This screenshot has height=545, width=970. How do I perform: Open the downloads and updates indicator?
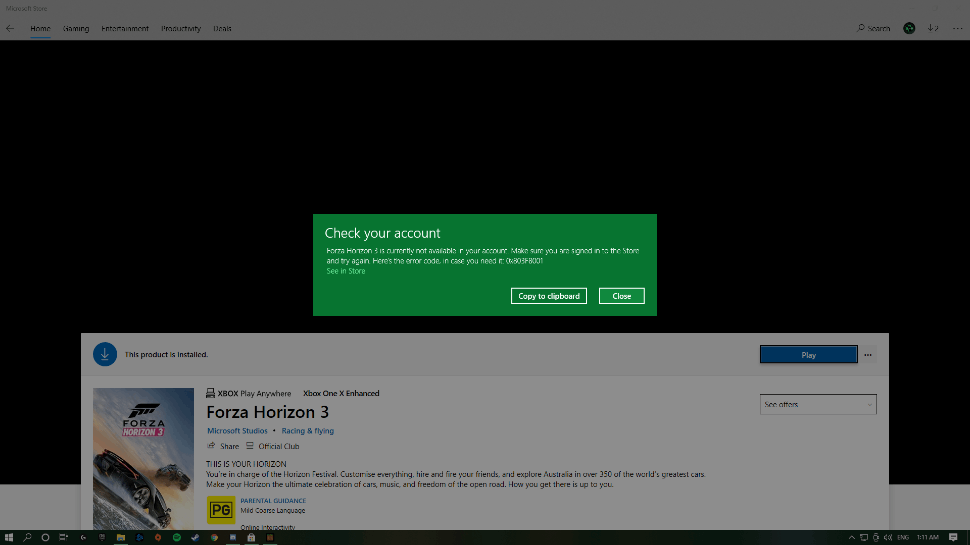[933, 28]
